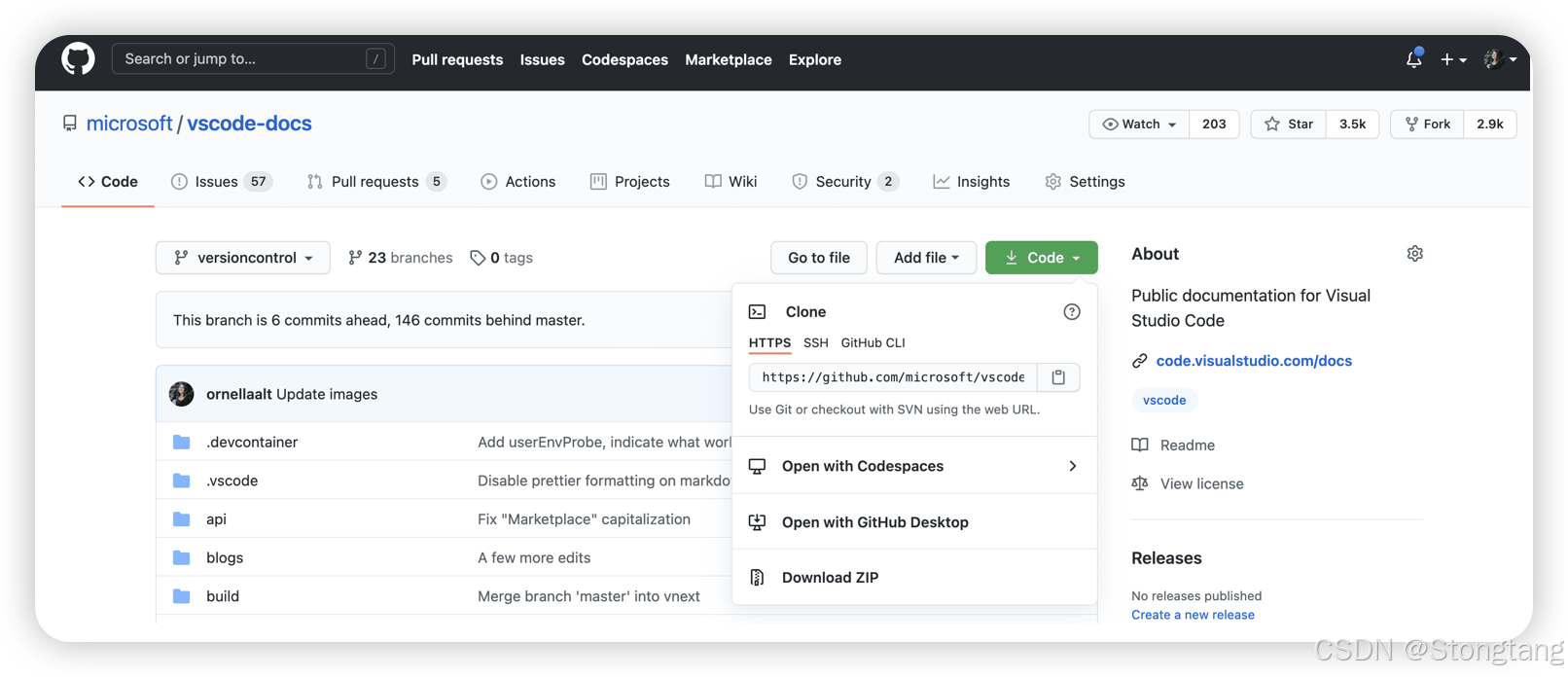The image size is (1568, 677).
Task: Open the user avatar menu
Action: (1500, 59)
